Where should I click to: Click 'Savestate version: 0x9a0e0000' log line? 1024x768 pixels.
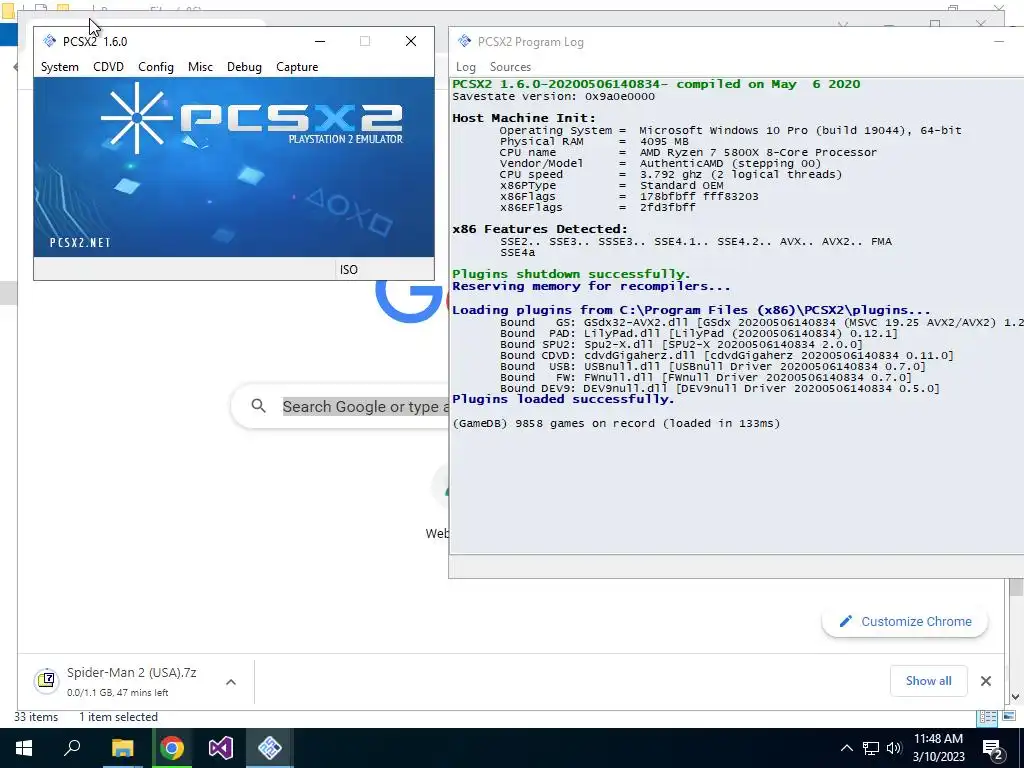click(553, 96)
